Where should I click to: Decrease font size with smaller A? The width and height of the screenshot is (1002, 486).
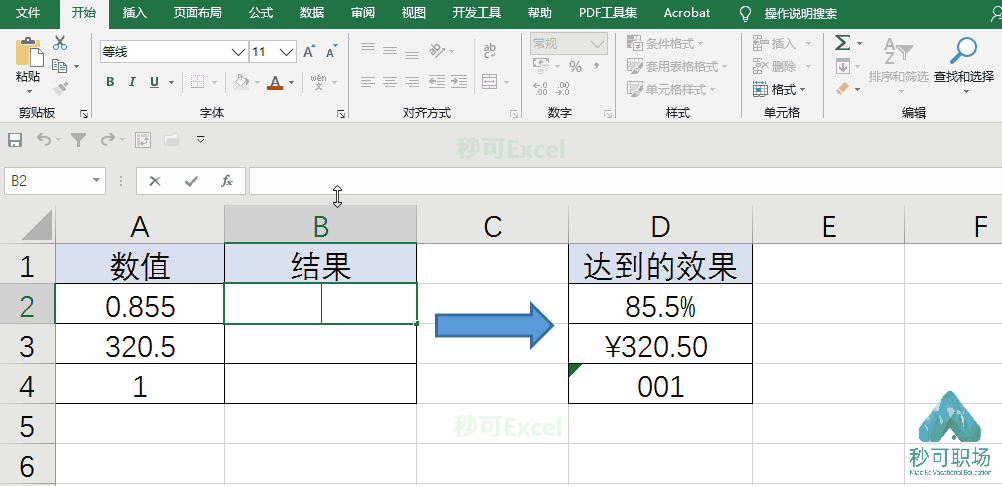[x=331, y=52]
